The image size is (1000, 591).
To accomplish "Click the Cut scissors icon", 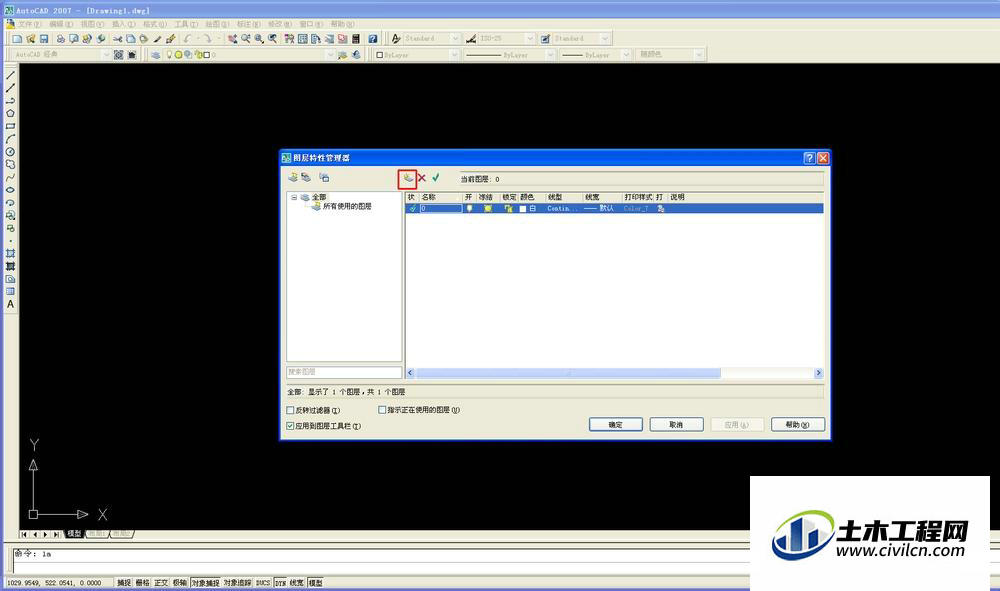I will 117,39.
